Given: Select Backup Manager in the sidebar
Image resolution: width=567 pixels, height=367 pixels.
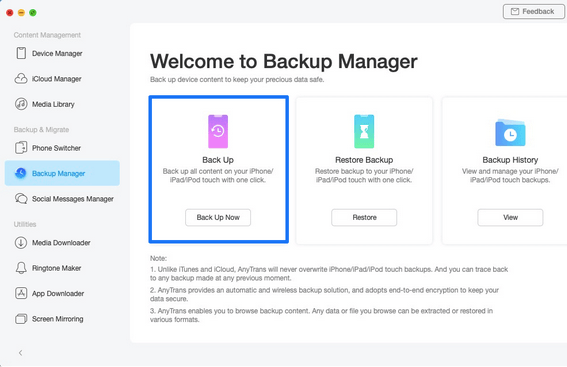Looking at the screenshot, I should (62, 173).
